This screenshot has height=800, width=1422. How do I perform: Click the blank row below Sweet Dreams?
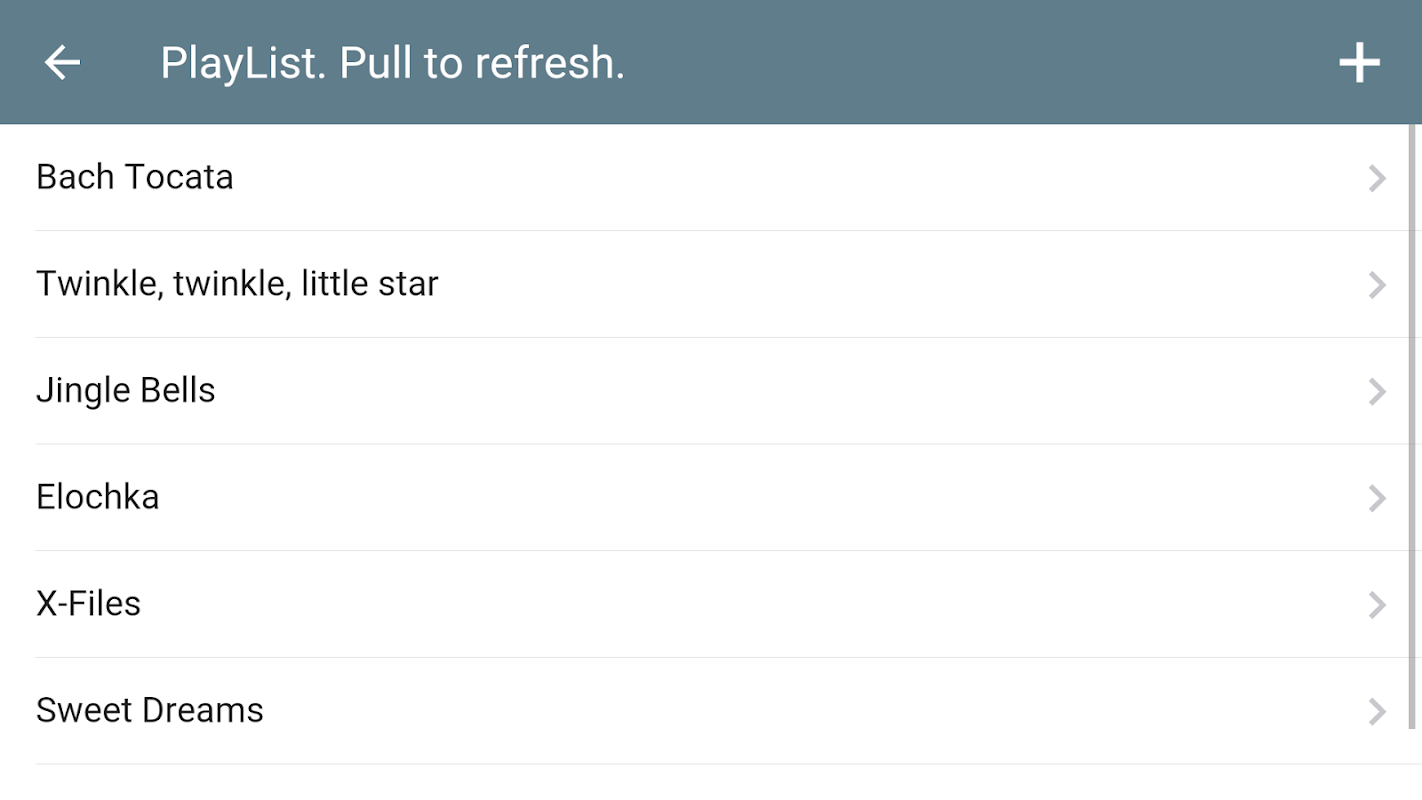(x=700, y=783)
